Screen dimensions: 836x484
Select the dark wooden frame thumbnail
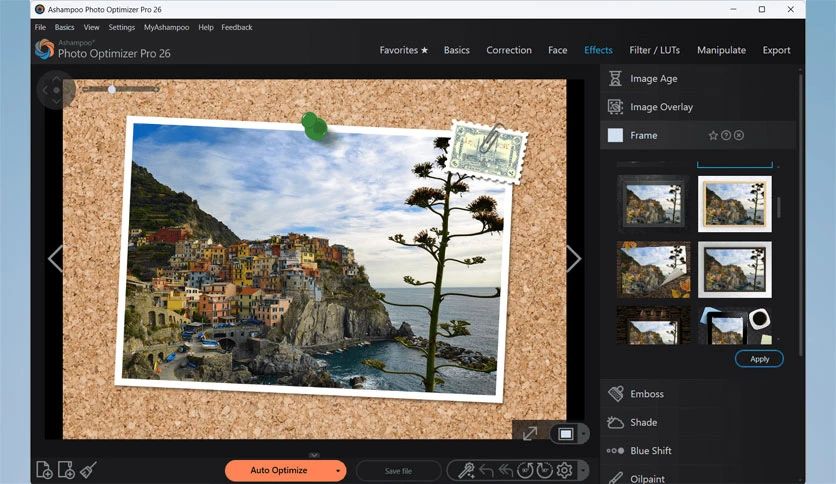click(653, 204)
